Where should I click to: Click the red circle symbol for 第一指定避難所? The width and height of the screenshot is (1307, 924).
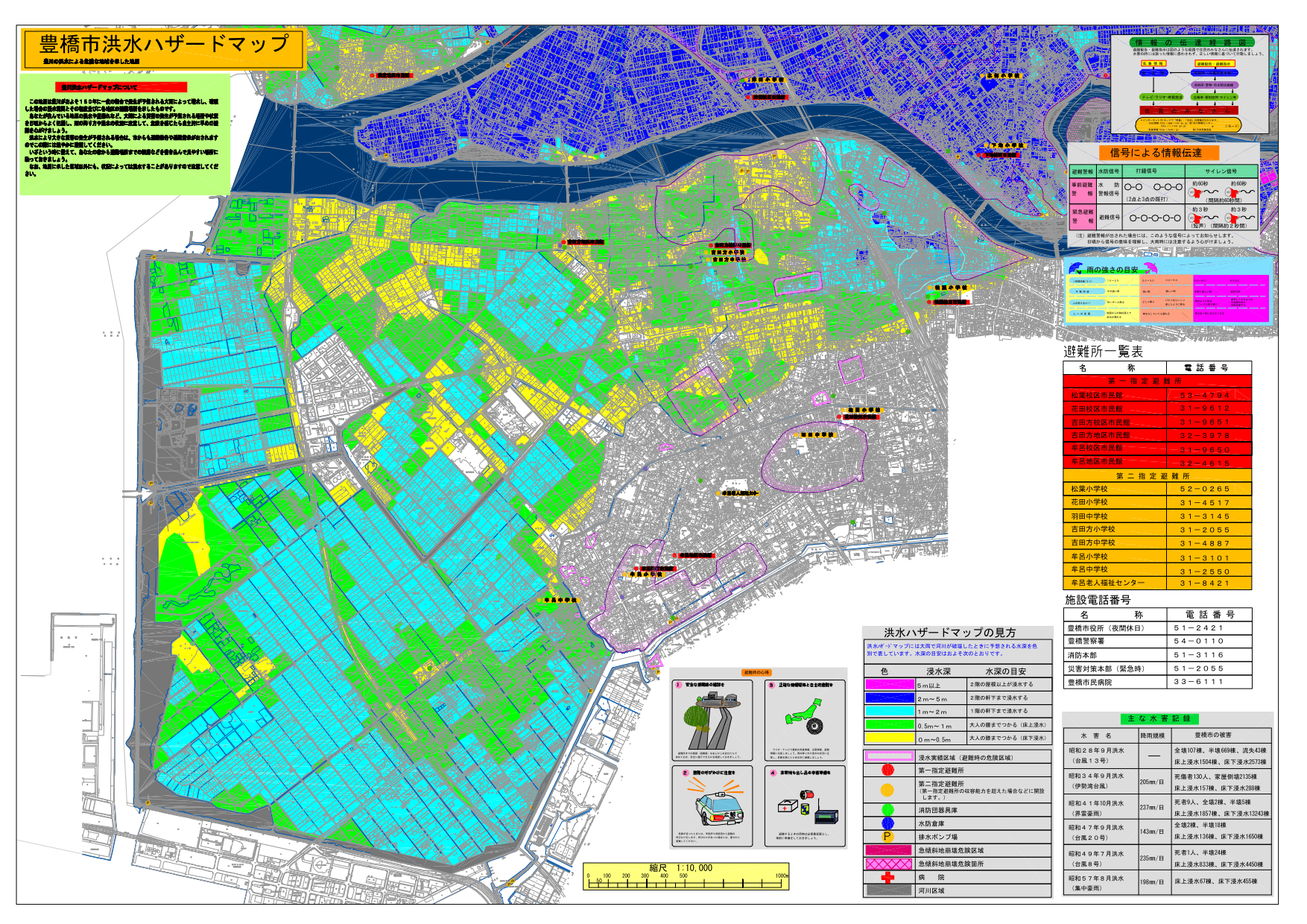[887, 770]
